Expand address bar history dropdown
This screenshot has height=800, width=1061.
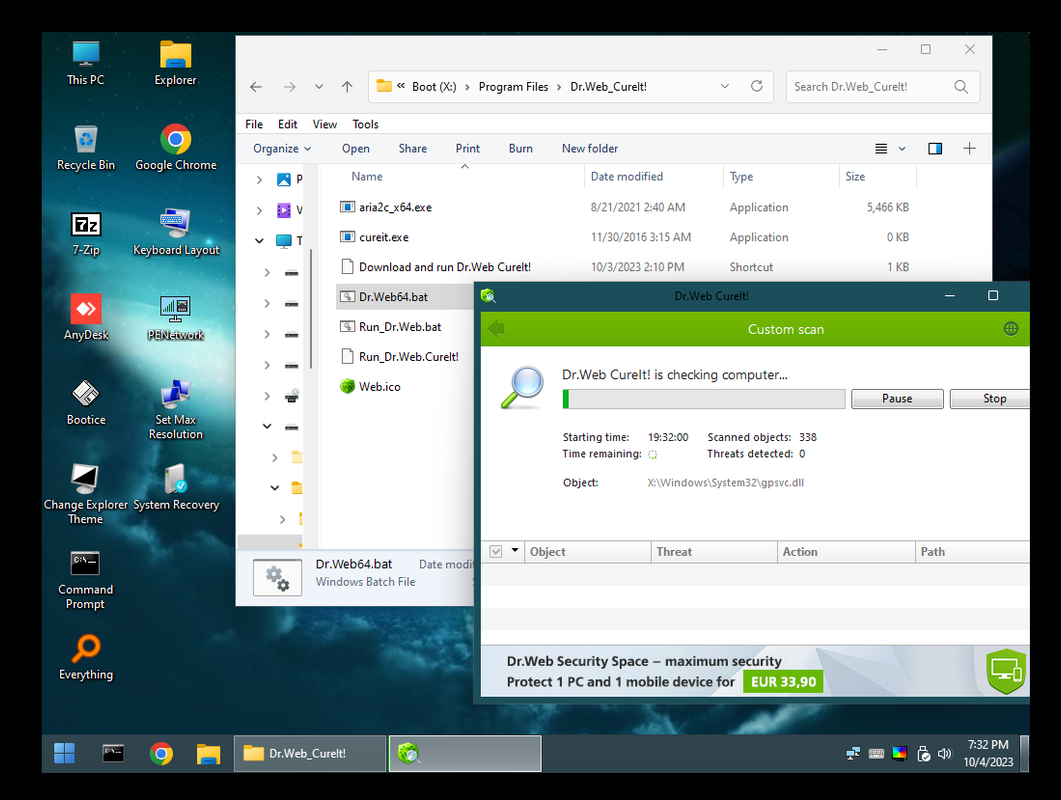click(725, 87)
